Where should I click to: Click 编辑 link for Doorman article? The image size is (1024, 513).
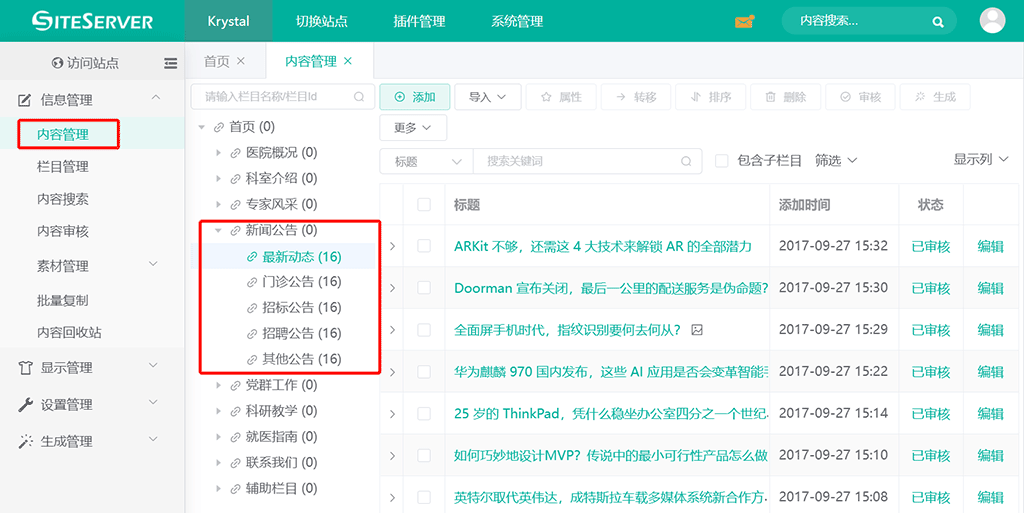[990, 288]
